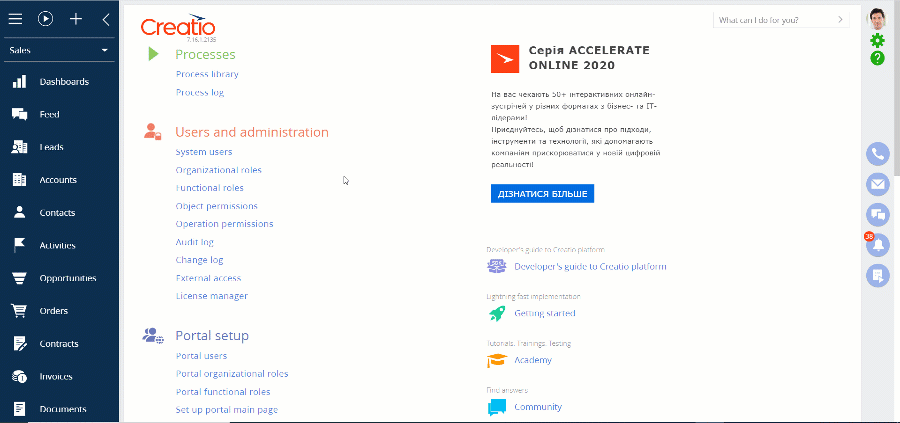Viewport: 900px width, 423px height.
Task: Collapse the left sidebar with the arrow
Action: 106,19
